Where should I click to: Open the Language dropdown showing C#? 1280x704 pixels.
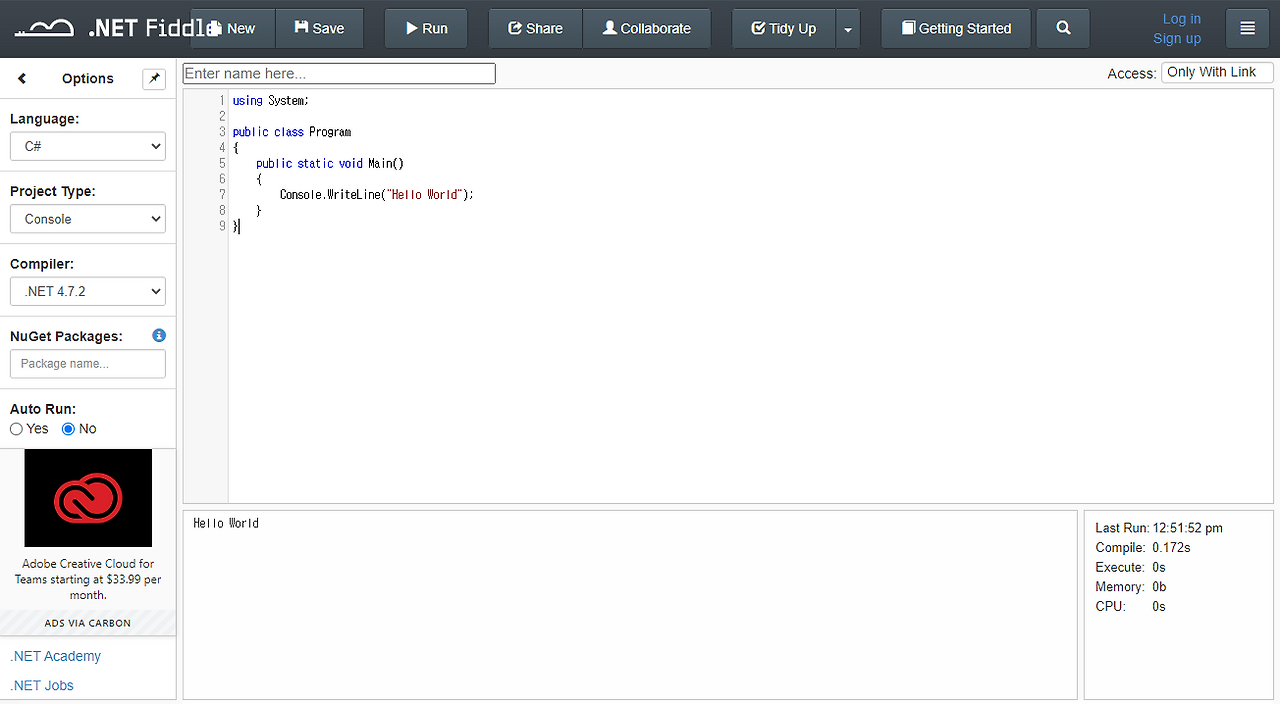(87, 146)
